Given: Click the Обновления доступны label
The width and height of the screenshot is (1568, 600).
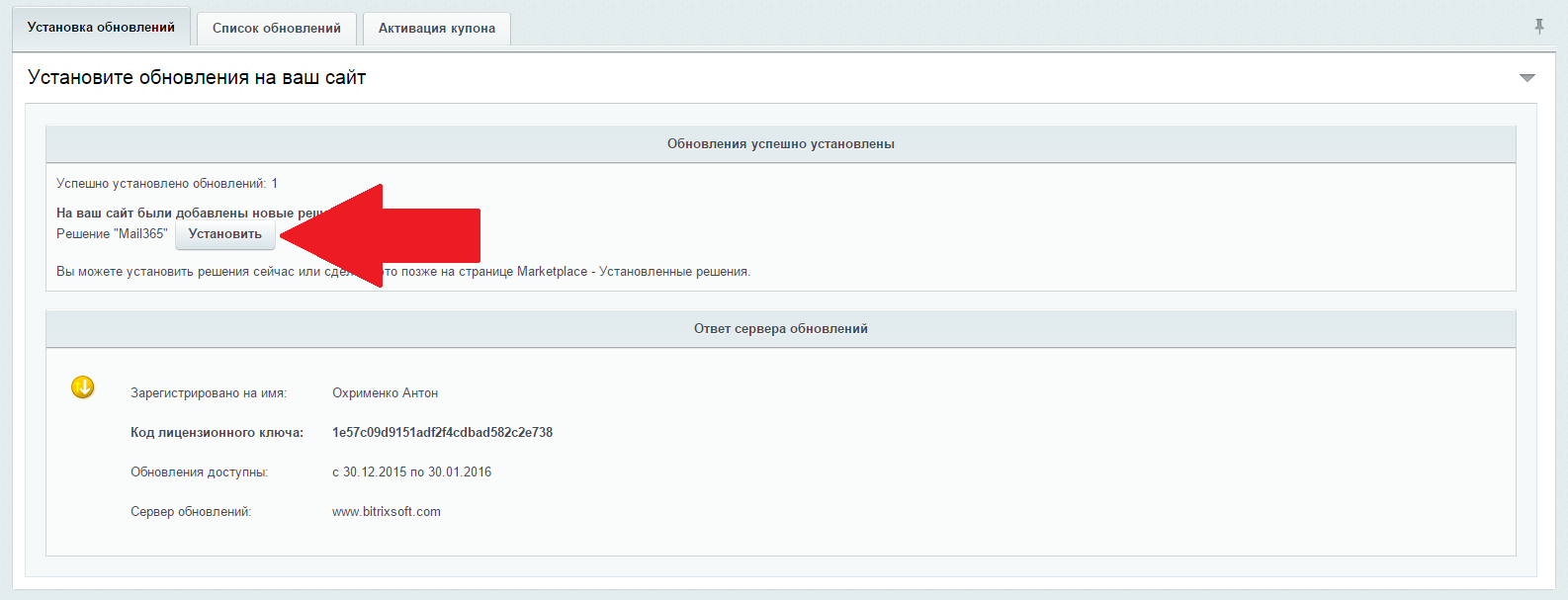Looking at the screenshot, I should tap(200, 472).
